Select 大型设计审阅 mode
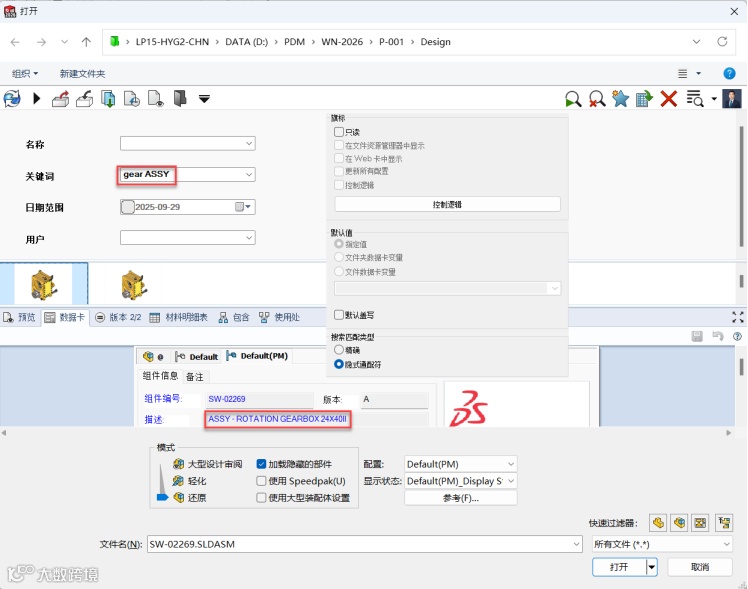Image resolution: width=748 pixels, height=589 pixels. (x=208, y=464)
